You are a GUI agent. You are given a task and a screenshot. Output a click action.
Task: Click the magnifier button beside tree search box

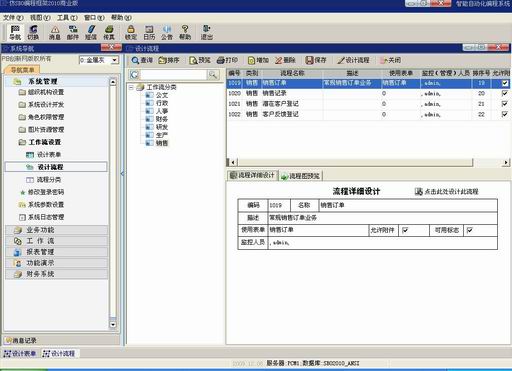pyautogui.click(x=213, y=75)
